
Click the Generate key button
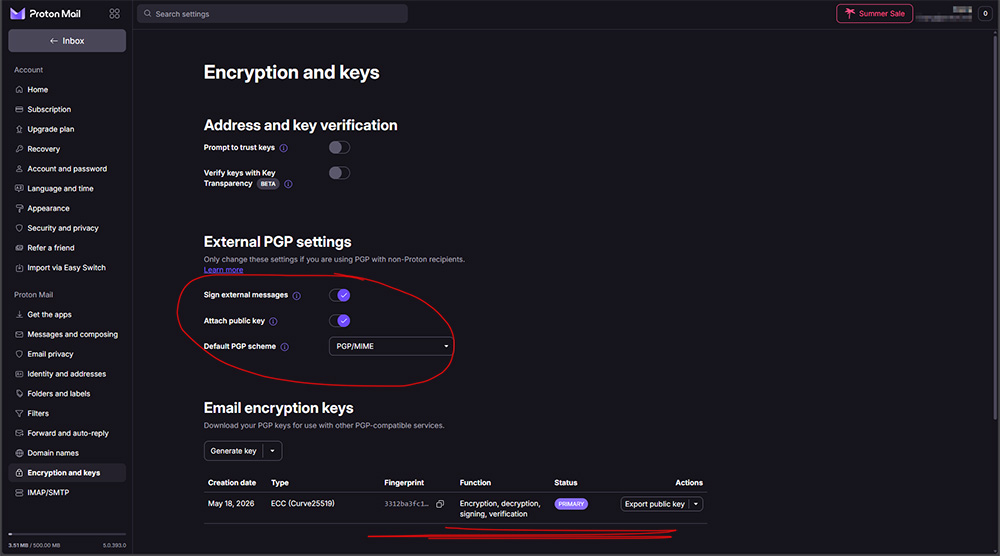(x=233, y=451)
